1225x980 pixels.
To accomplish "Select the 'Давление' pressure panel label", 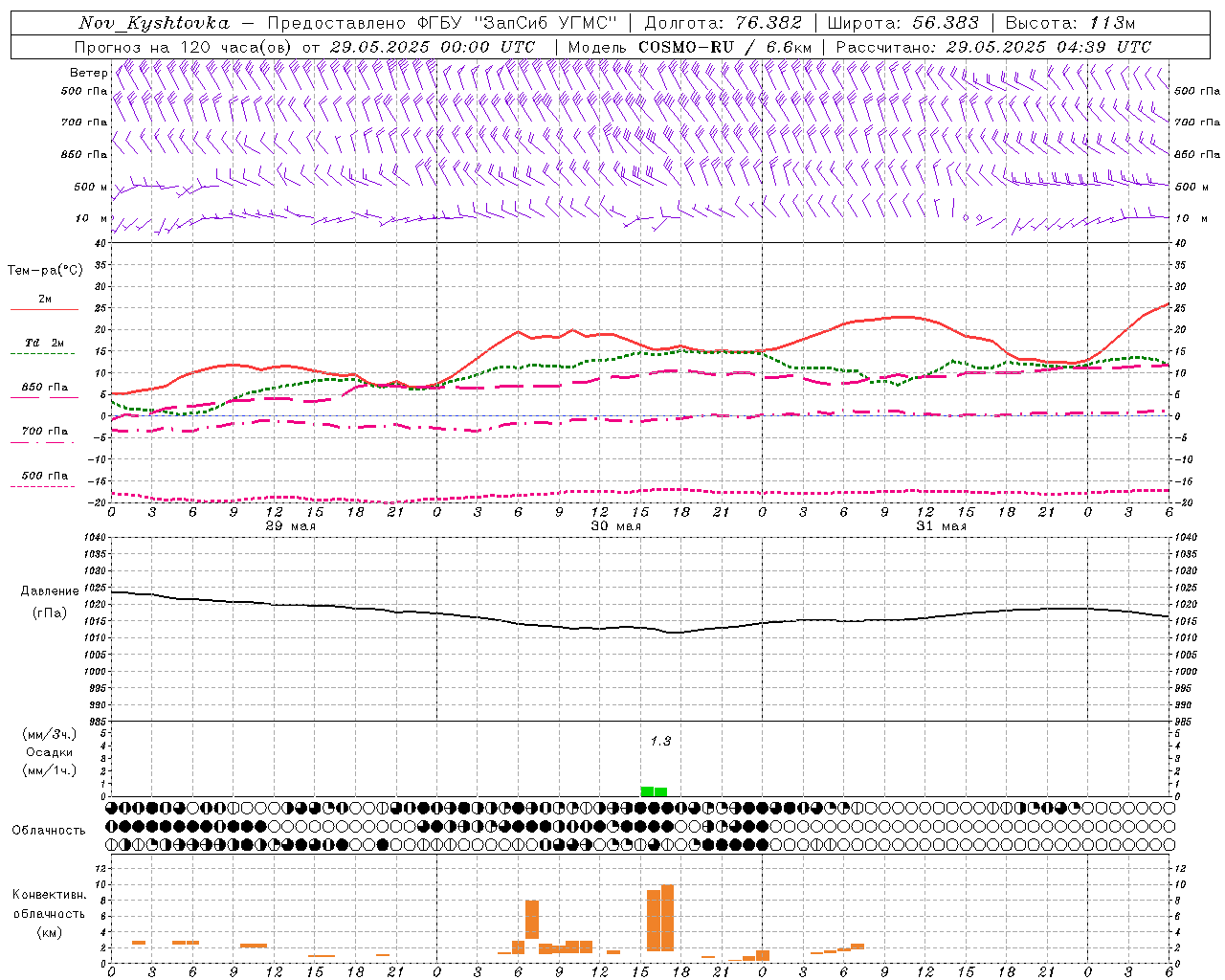I will click(x=50, y=591).
